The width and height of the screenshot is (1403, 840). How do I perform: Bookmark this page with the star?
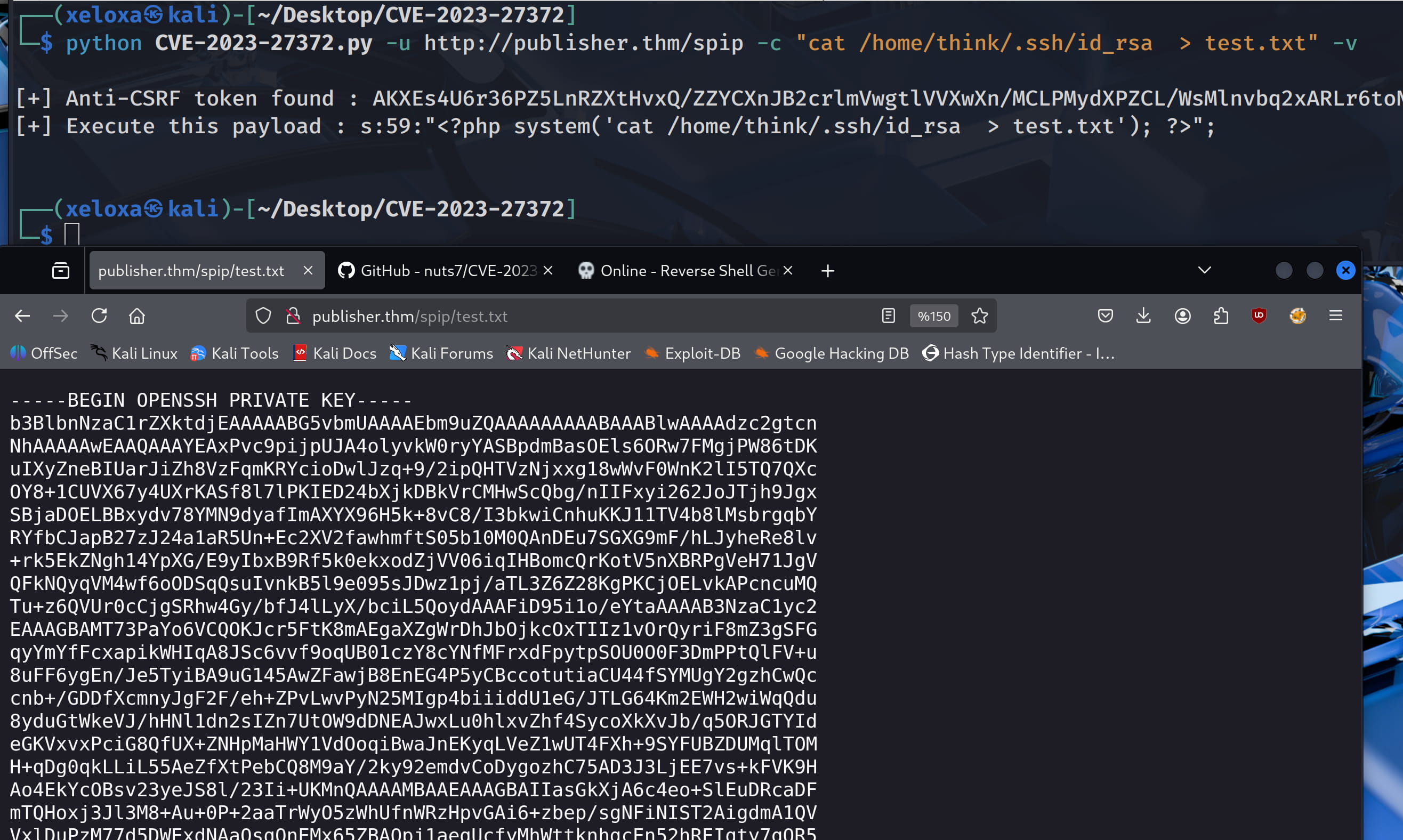980,316
